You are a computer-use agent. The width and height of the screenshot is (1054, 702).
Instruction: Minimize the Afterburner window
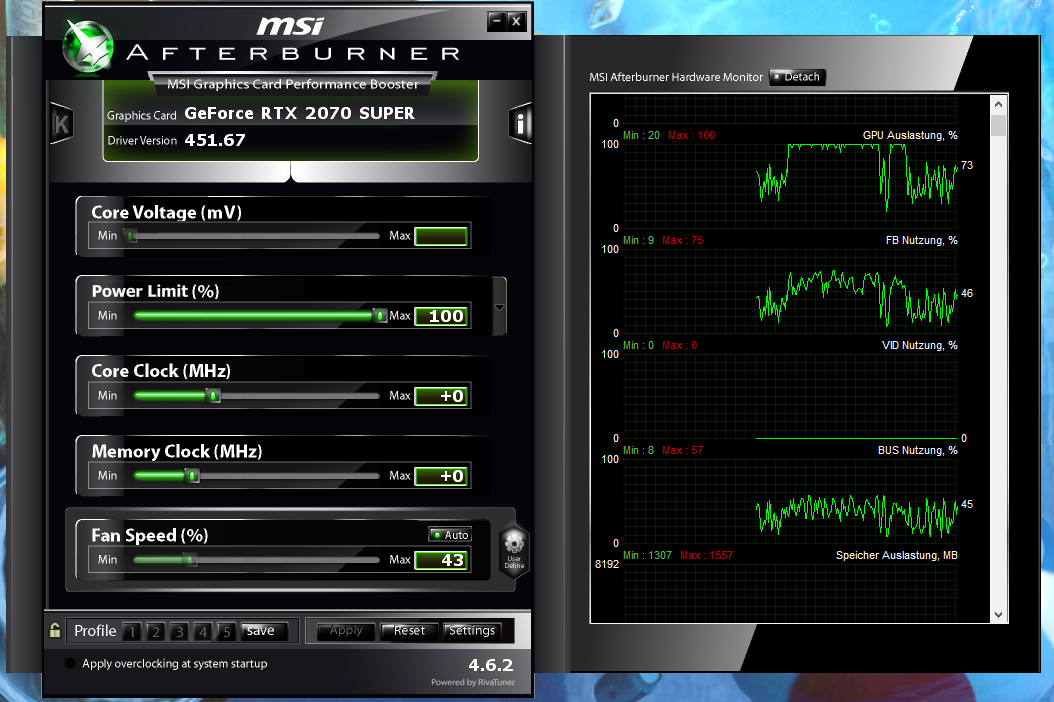pyautogui.click(x=496, y=21)
